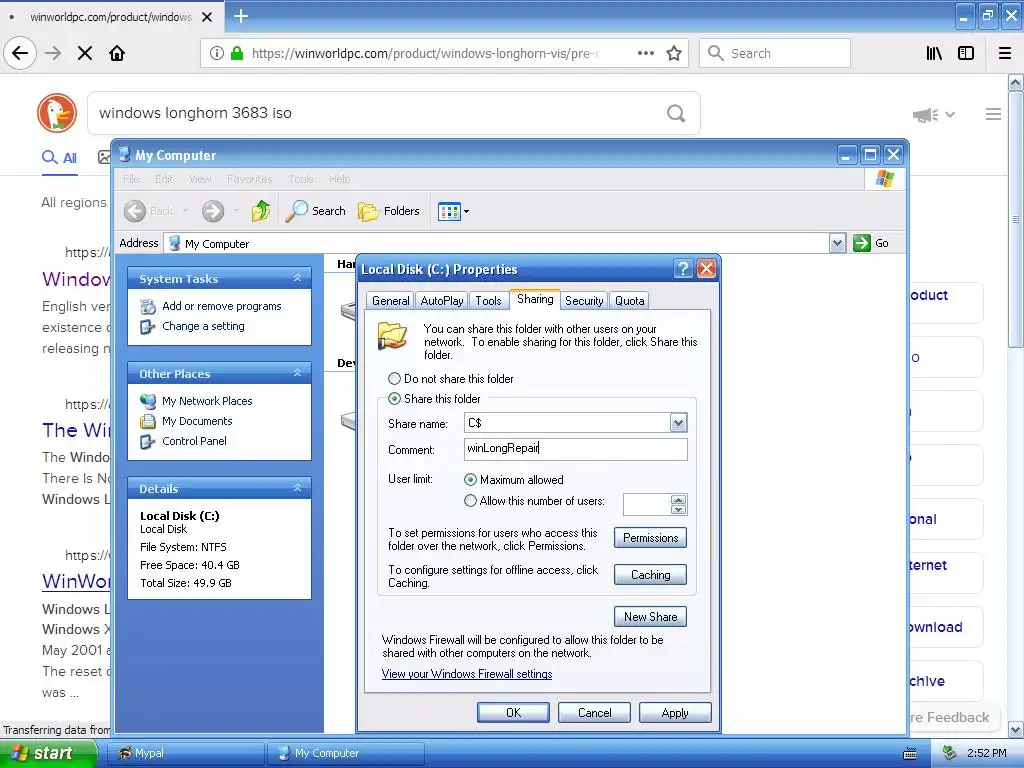Image resolution: width=1024 pixels, height=768 pixels.
Task: Stop page loading with X button
Action: tap(85, 53)
